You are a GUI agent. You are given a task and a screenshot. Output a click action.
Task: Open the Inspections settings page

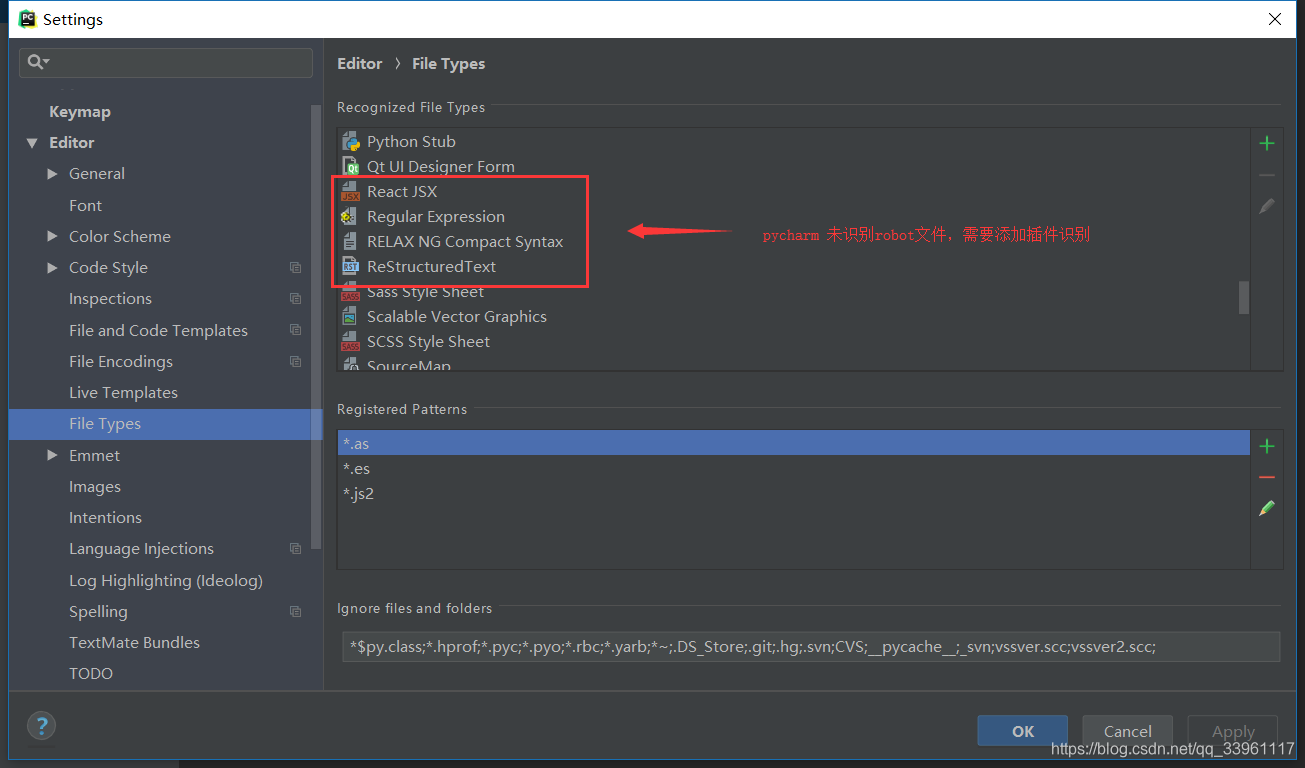point(110,298)
